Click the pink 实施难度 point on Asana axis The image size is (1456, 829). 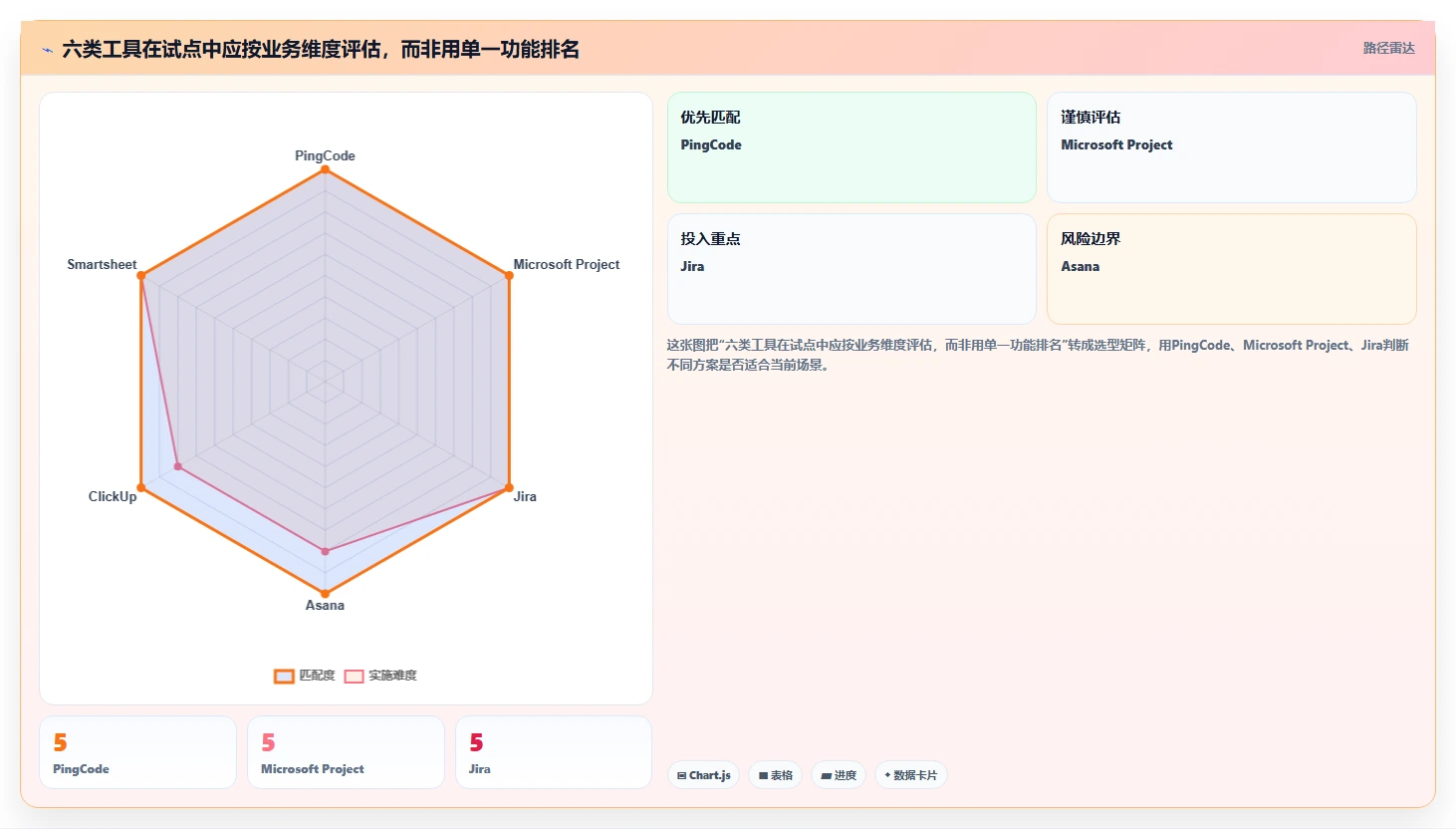325,551
